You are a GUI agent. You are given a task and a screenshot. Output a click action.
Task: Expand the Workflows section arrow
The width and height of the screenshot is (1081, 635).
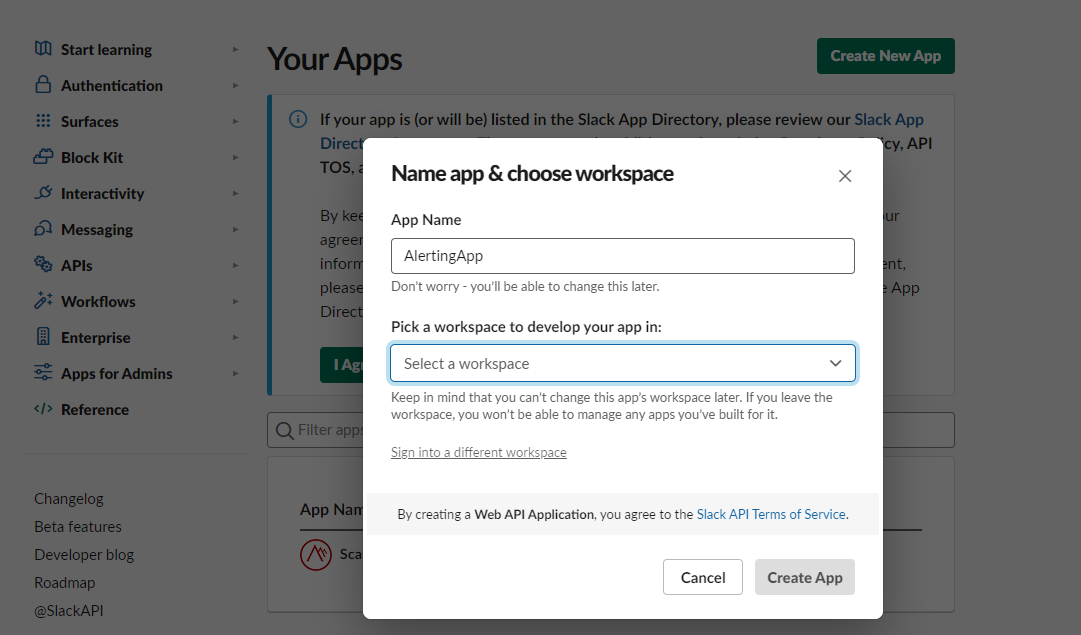[236, 301]
